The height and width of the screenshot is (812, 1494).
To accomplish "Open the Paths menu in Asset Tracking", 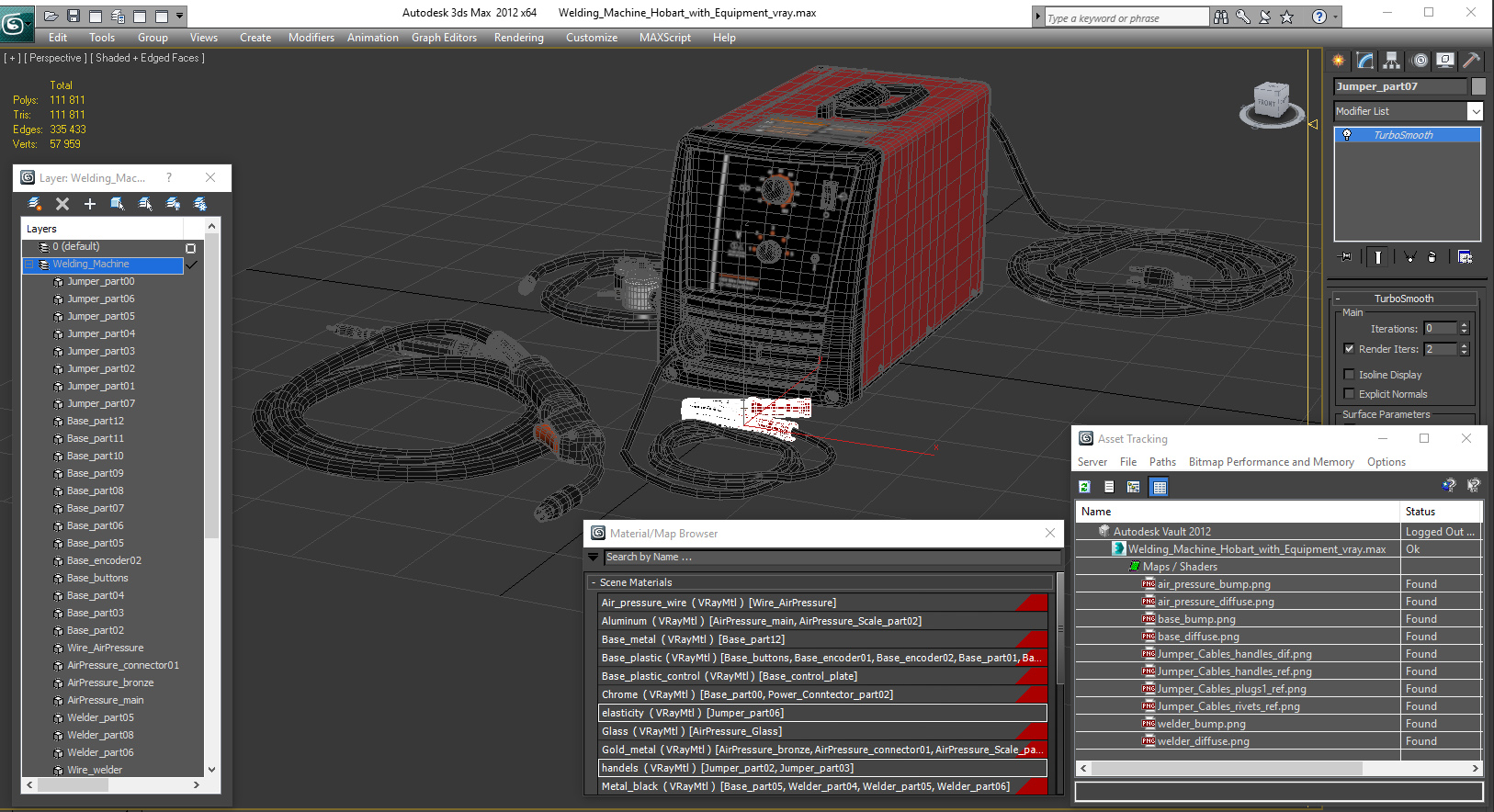I will point(1162,462).
